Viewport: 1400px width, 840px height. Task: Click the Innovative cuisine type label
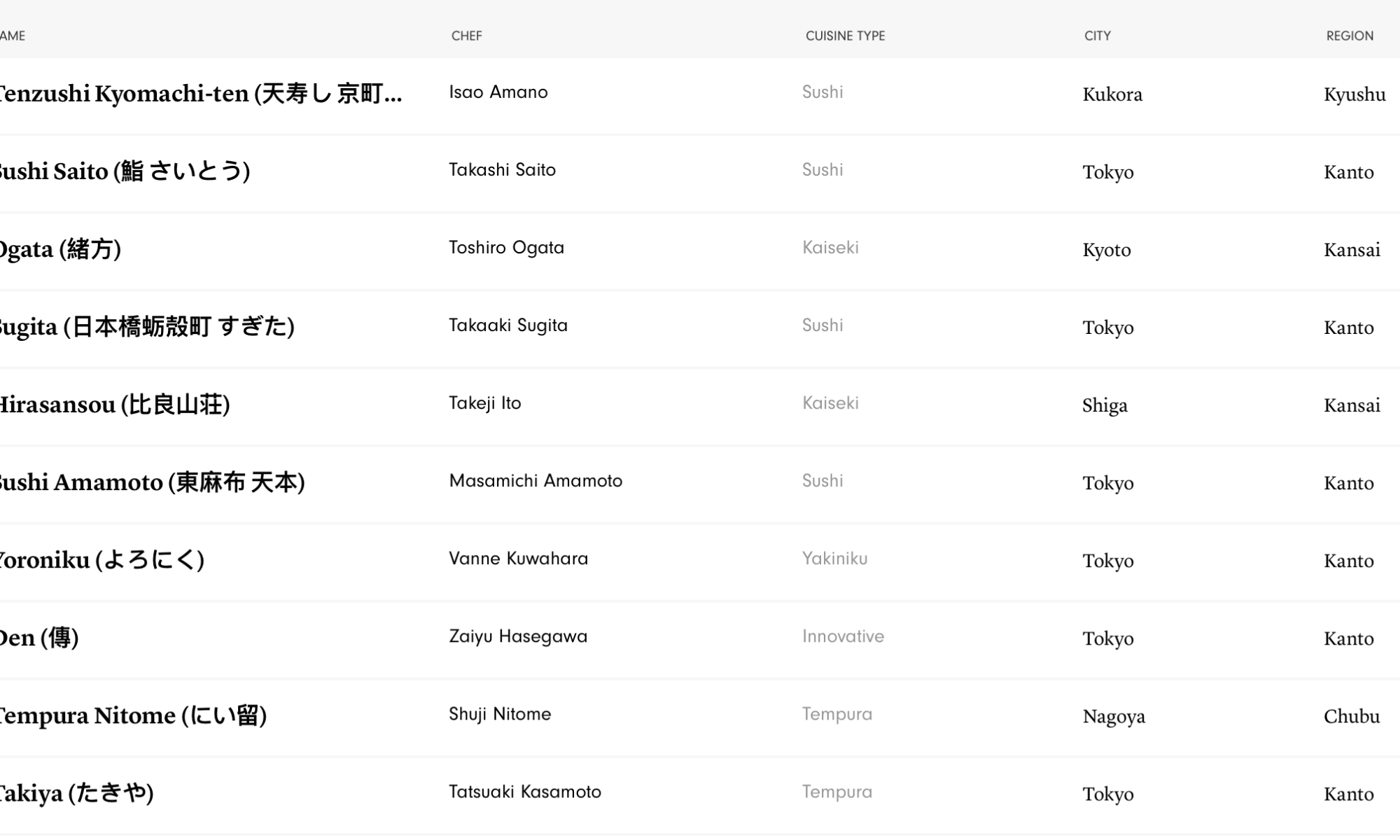tap(843, 636)
